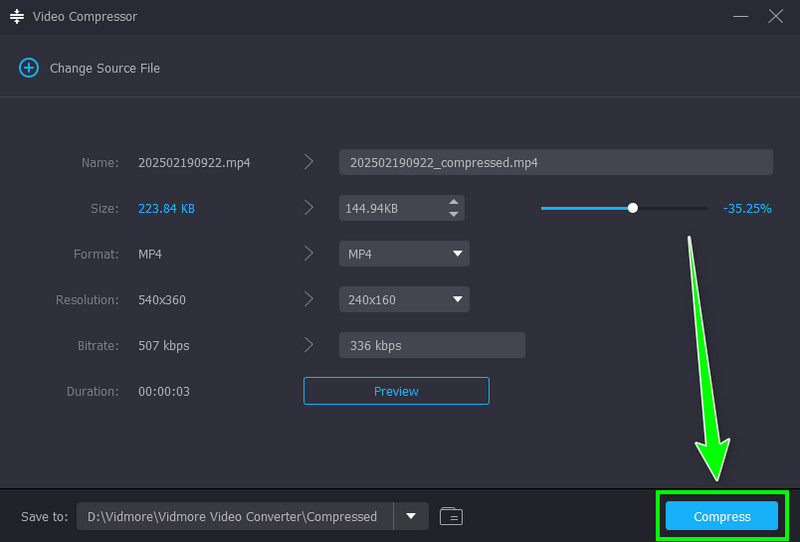Click the Change Source File plus icon

29,68
